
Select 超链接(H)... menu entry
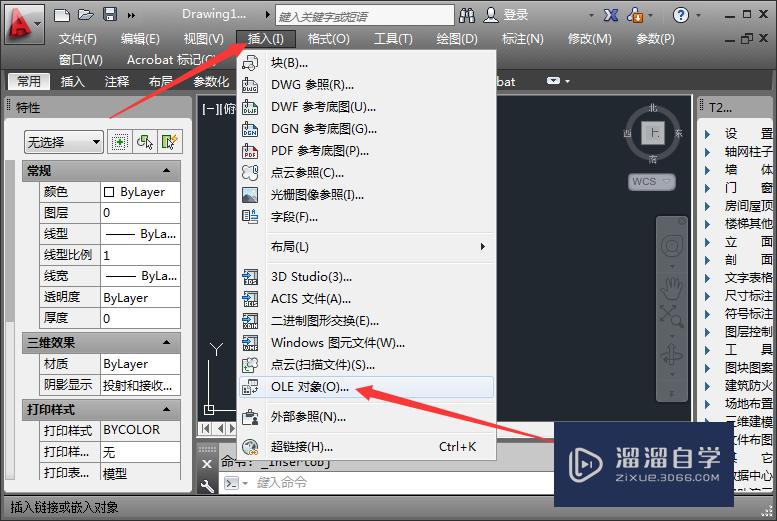click(x=367, y=447)
